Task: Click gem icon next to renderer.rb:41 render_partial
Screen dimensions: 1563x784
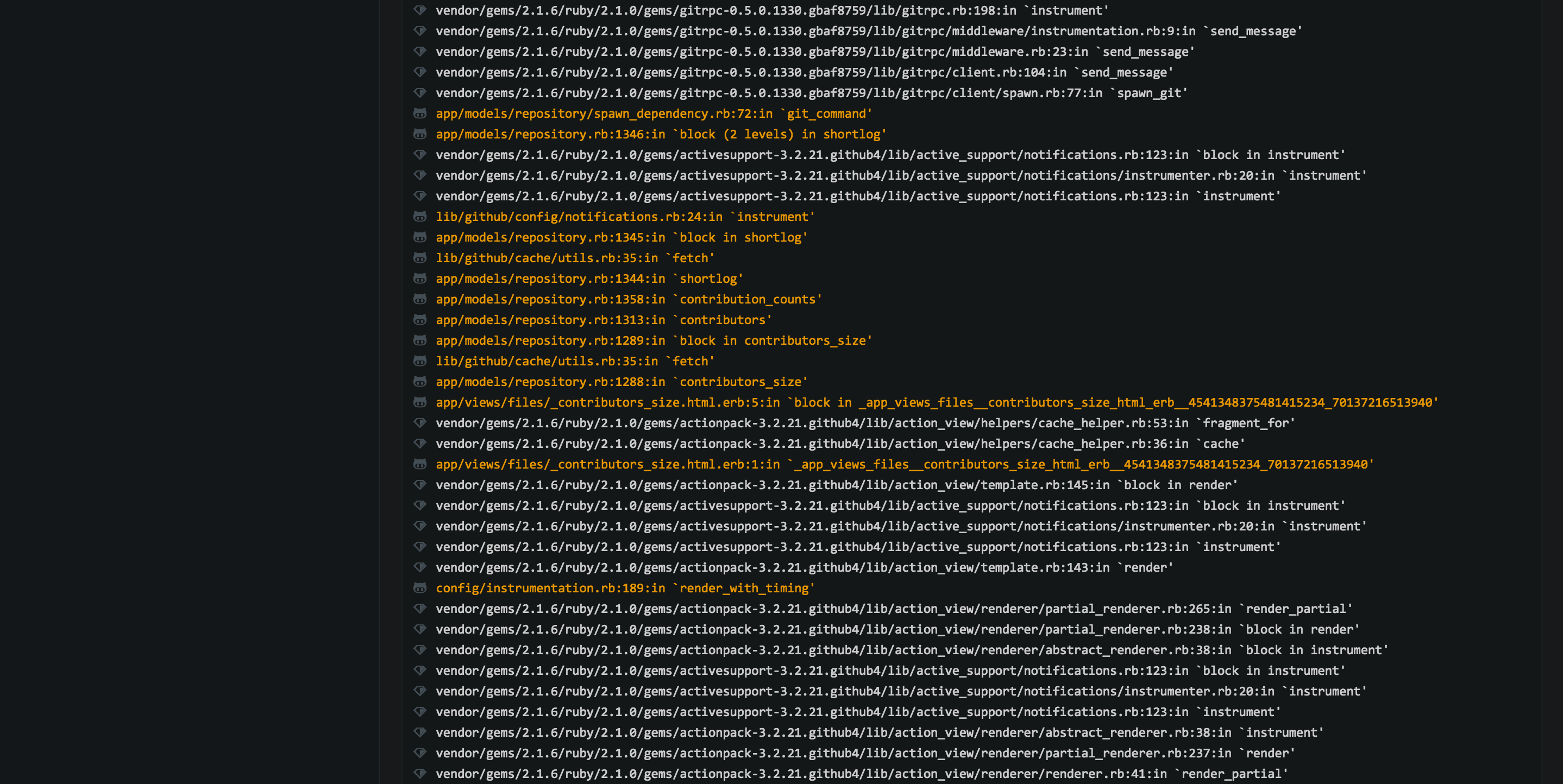Action: pos(419,773)
